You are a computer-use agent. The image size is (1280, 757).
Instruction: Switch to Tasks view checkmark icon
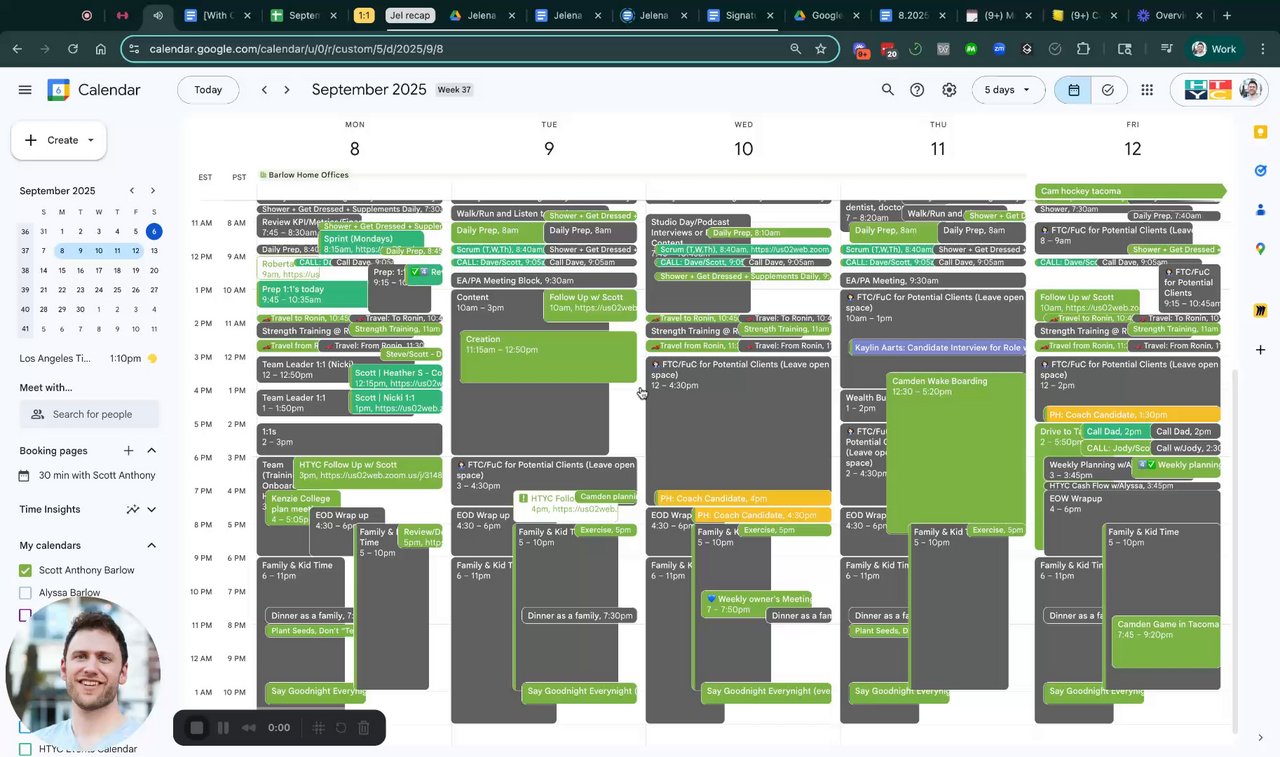point(1108,90)
